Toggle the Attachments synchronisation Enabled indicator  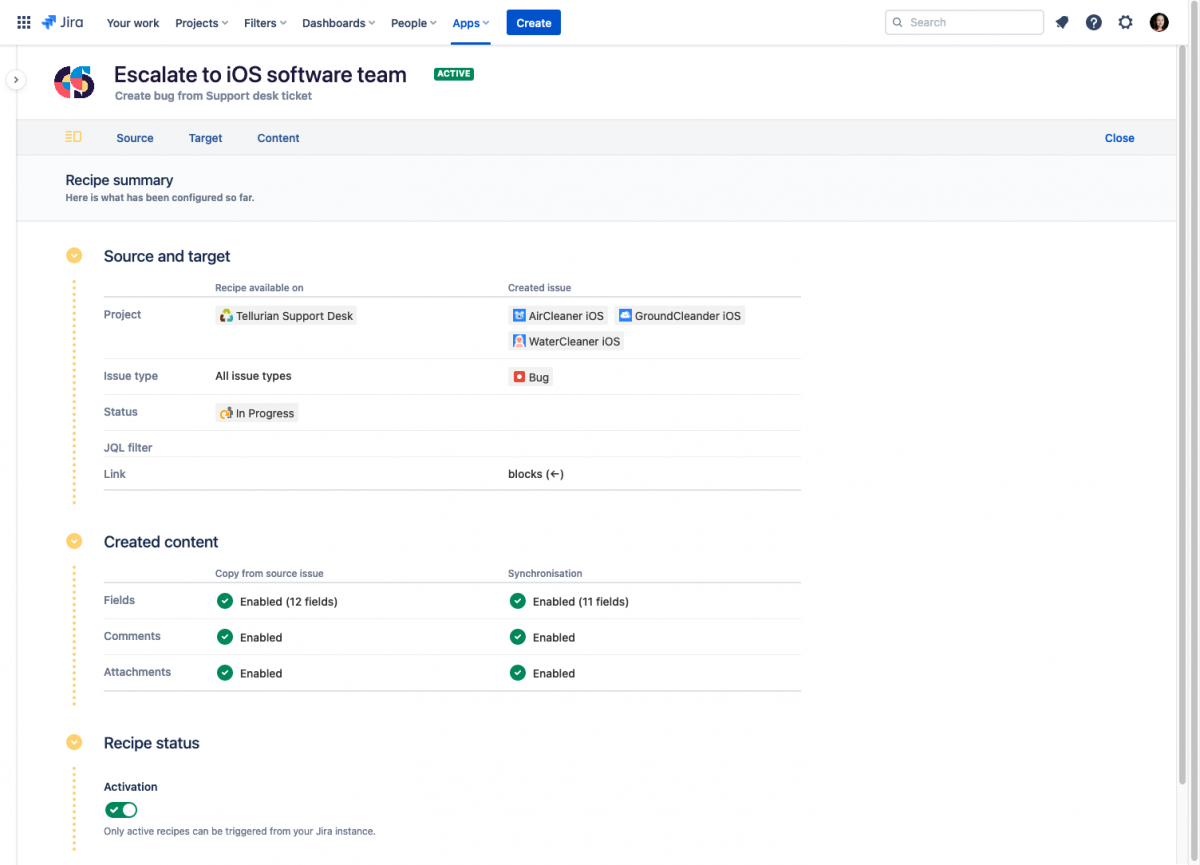click(517, 673)
